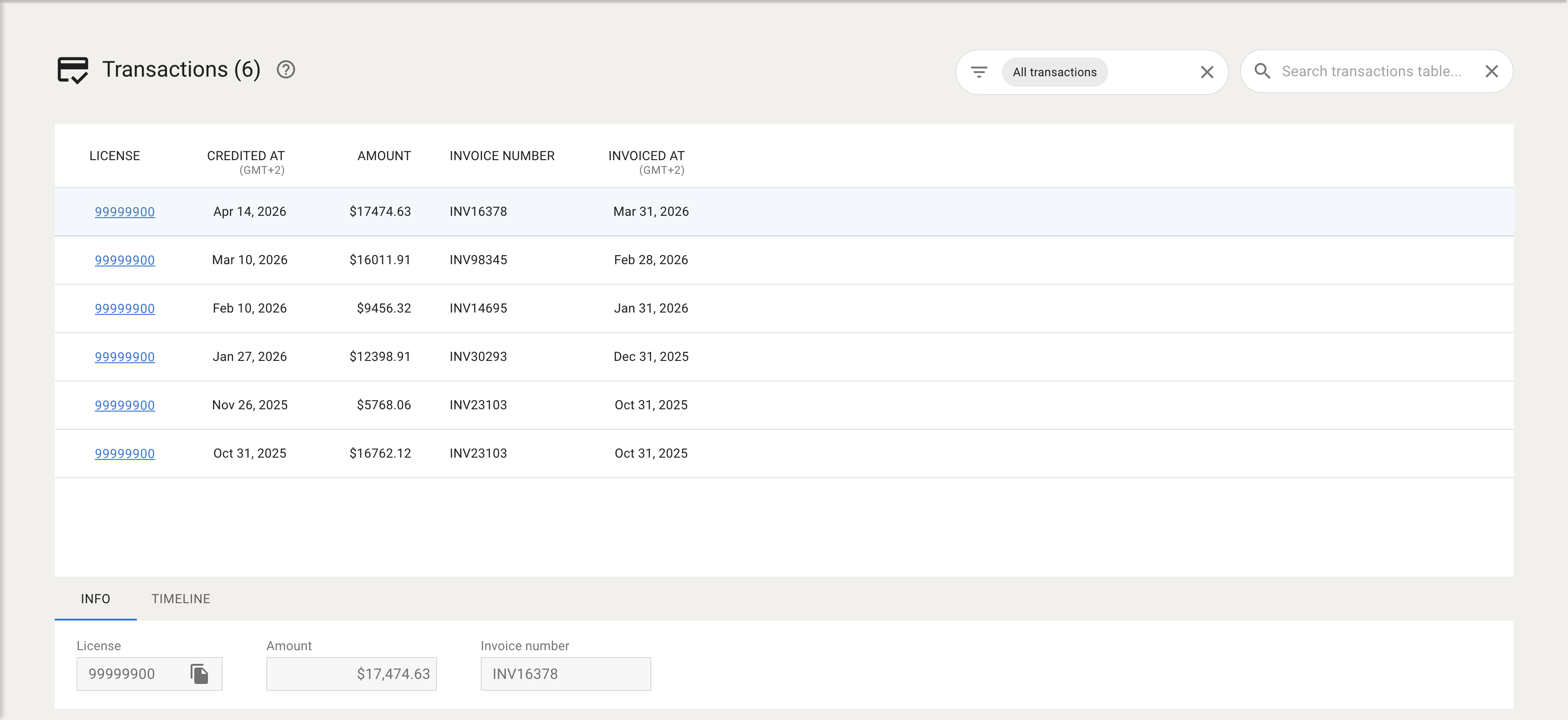Click the filter list icon
1568x720 pixels.
979,72
